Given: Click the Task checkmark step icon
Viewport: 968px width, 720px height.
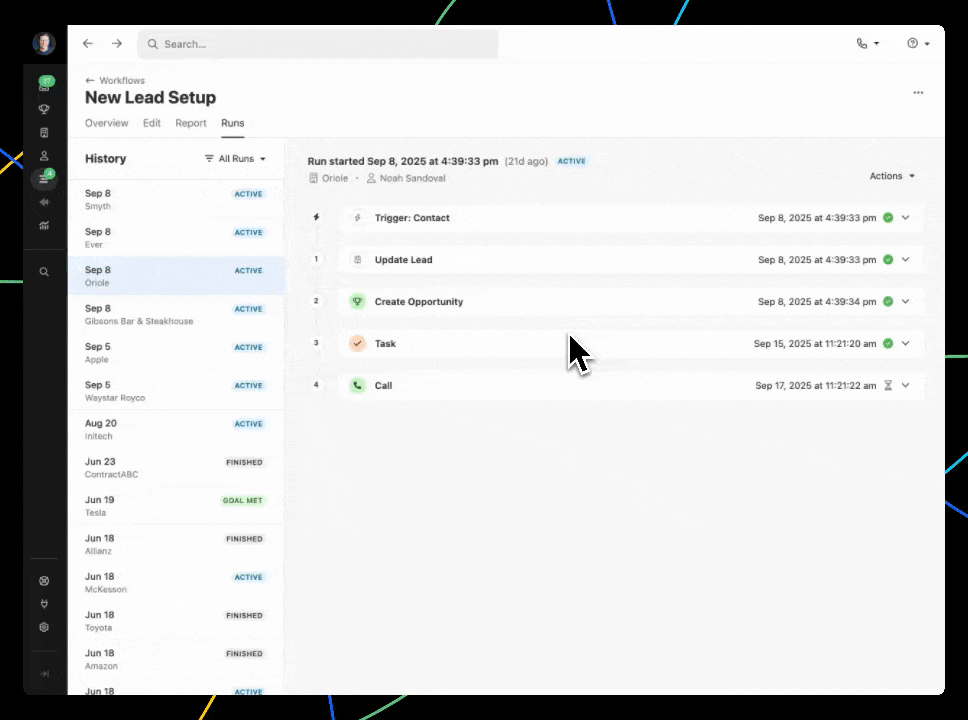Looking at the screenshot, I should [357, 343].
